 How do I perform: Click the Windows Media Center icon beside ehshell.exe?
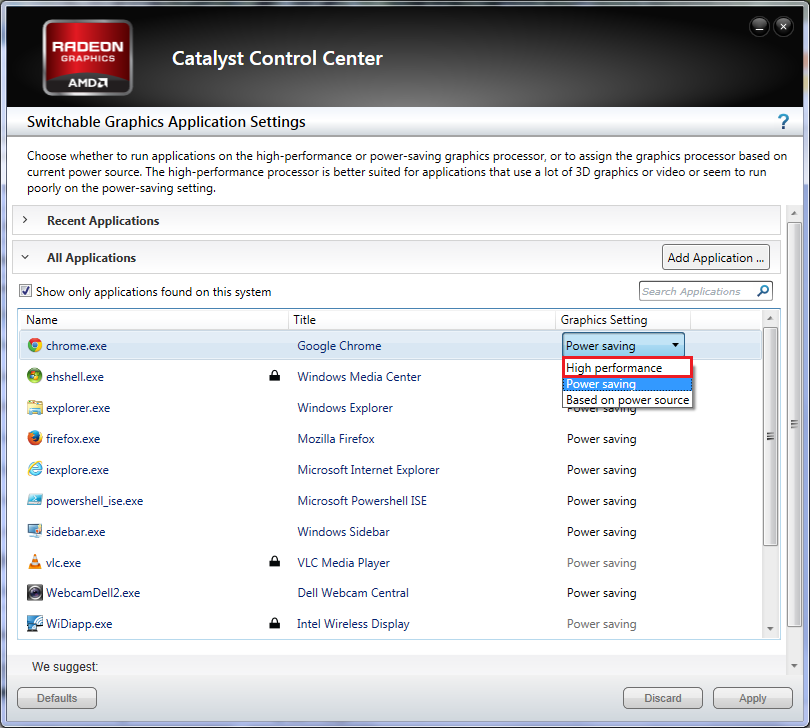(x=35, y=376)
